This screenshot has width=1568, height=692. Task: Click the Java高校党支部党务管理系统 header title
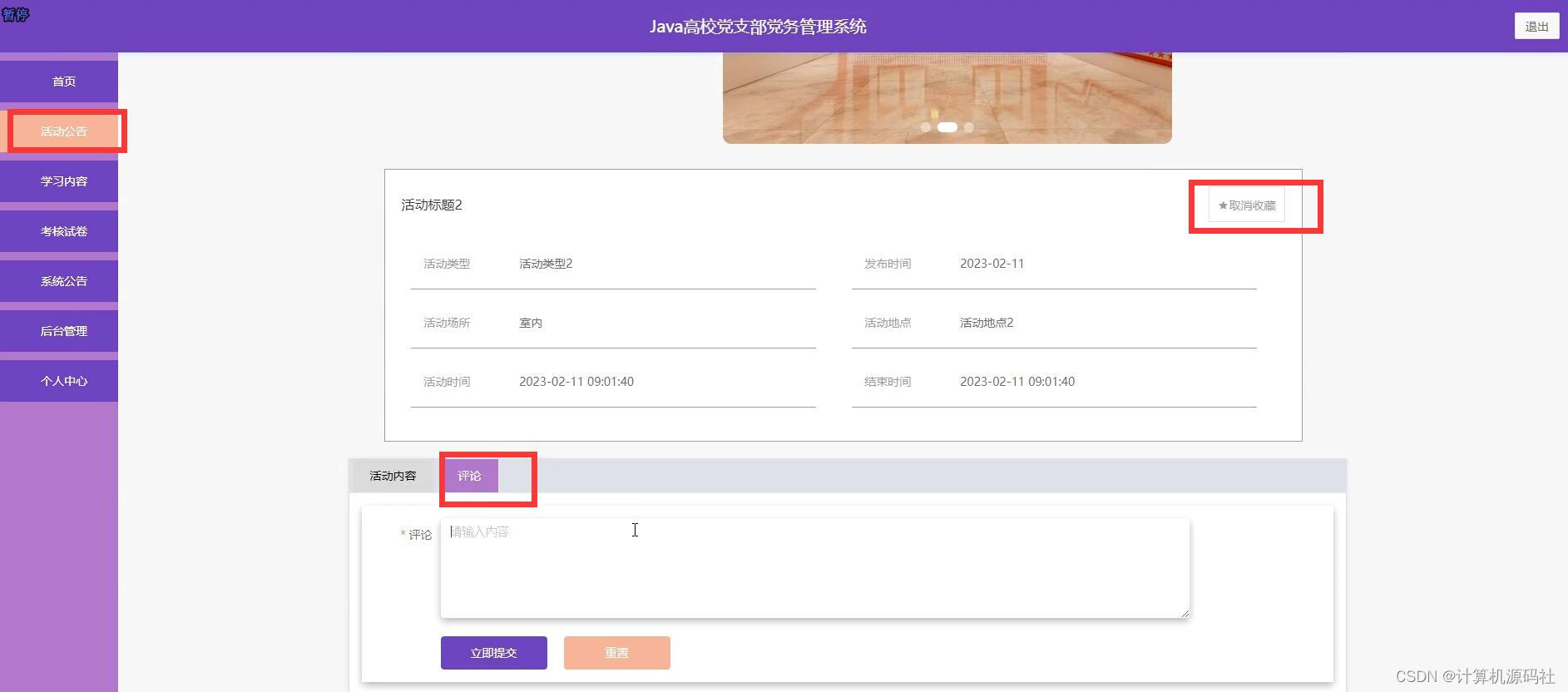tap(758, 27)
